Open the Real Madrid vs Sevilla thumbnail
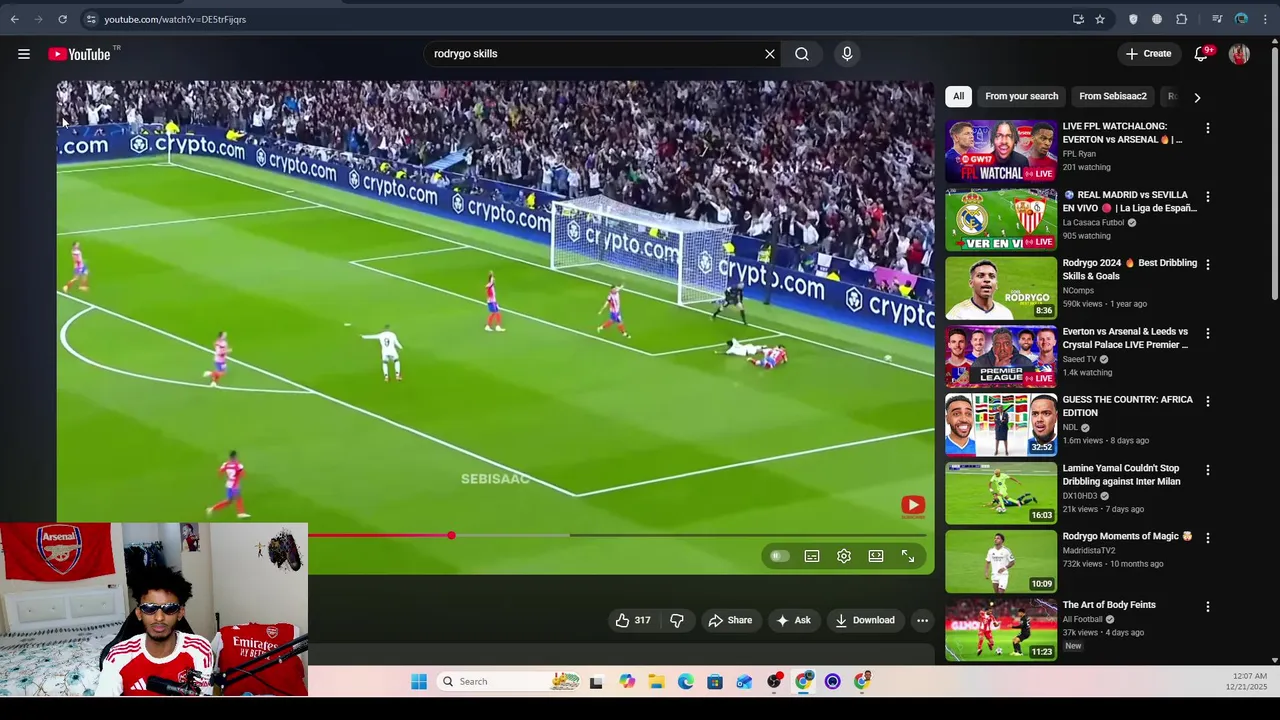 1001,219
